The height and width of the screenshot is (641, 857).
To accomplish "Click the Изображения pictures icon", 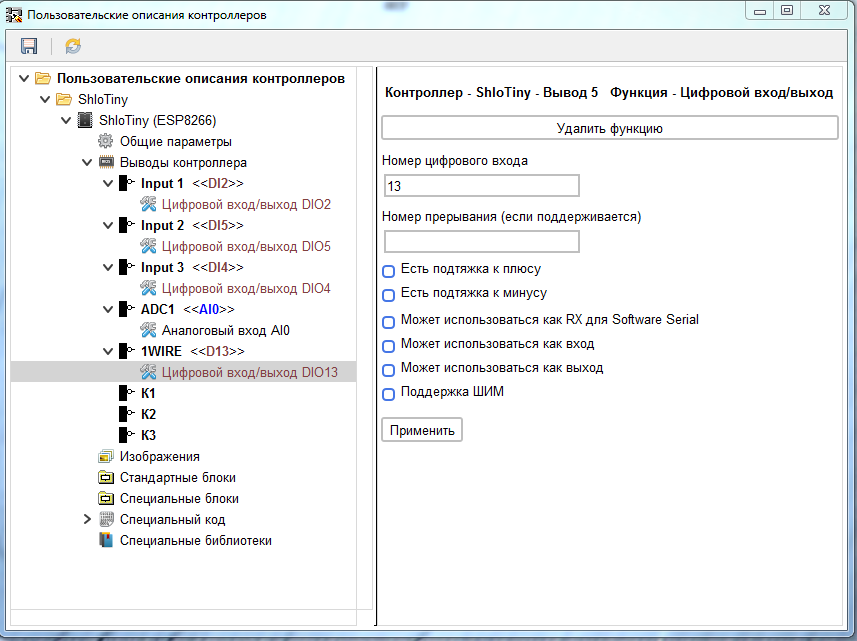I will click(106, 456).
